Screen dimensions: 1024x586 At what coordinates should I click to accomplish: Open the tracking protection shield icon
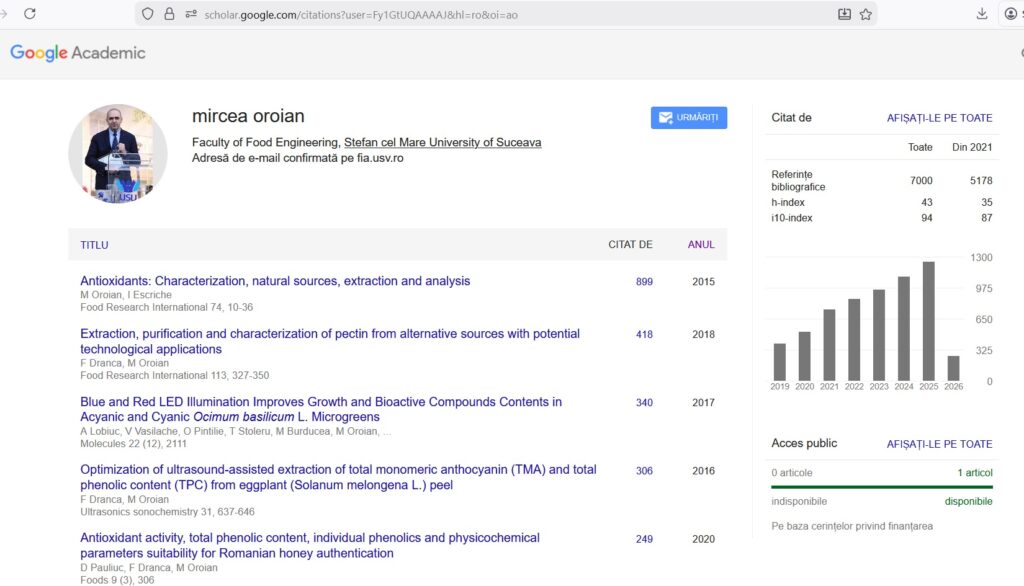148,14
